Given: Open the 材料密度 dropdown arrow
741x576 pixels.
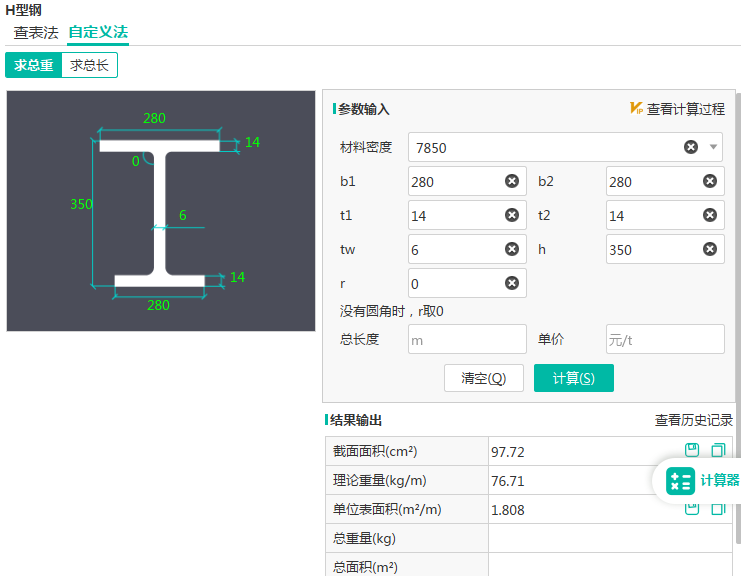Looking at the screenshot, I should coord(713,147).
